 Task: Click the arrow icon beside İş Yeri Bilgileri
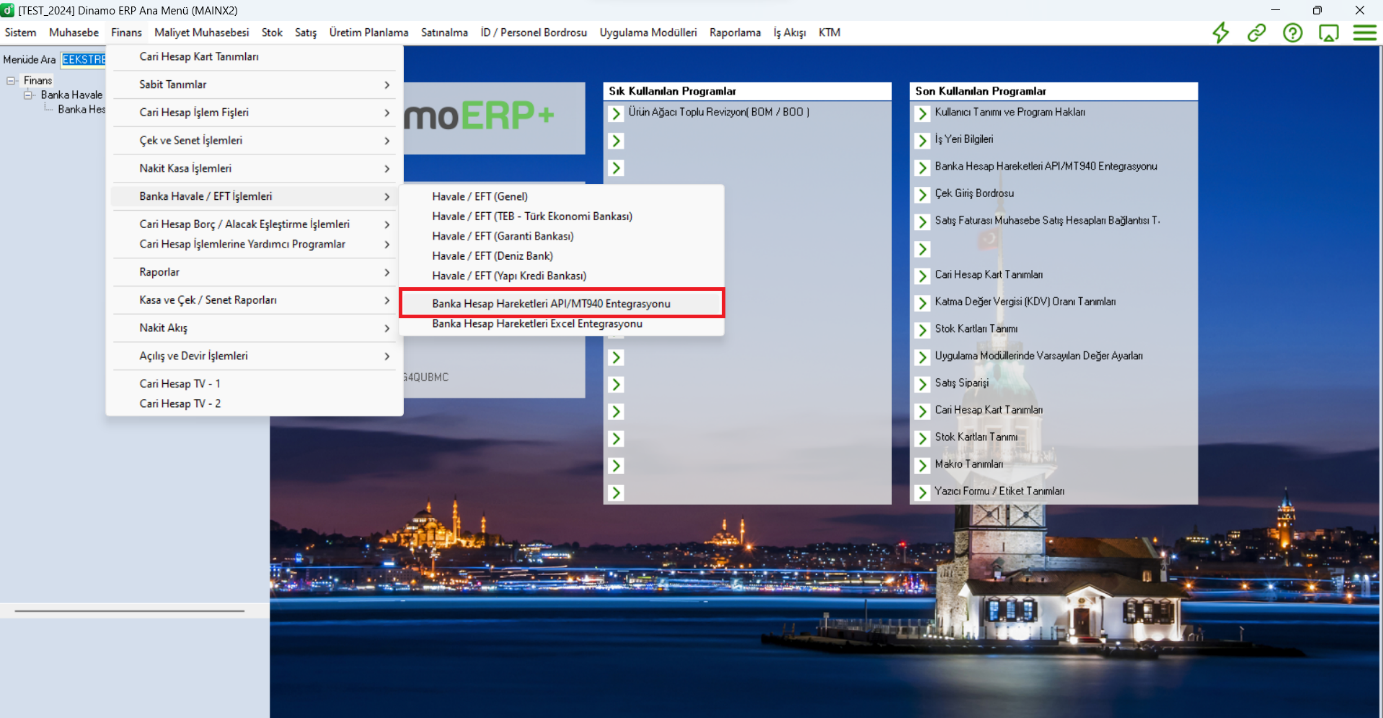coord(922,140)
